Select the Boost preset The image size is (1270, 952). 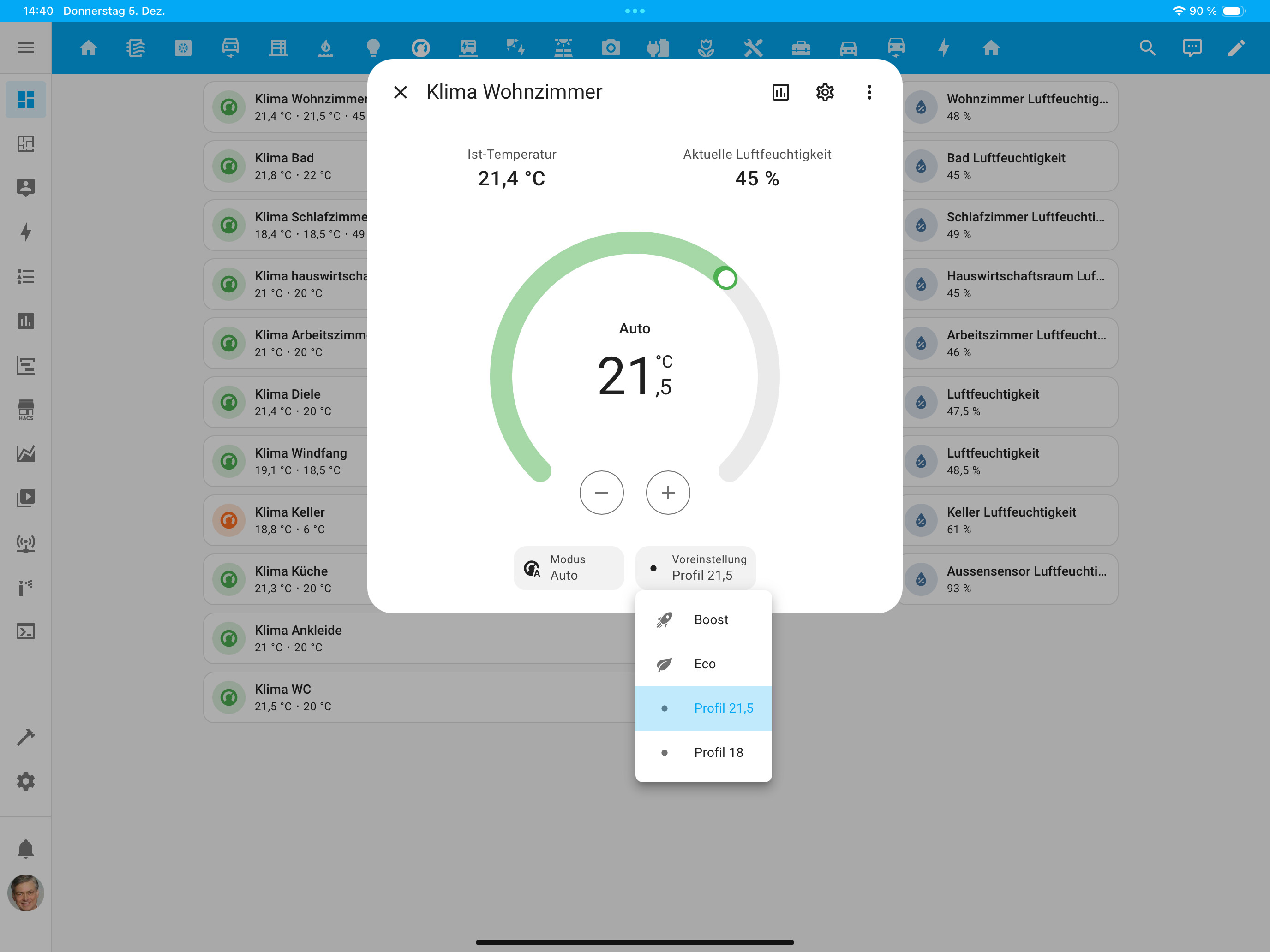pos(703,620)
